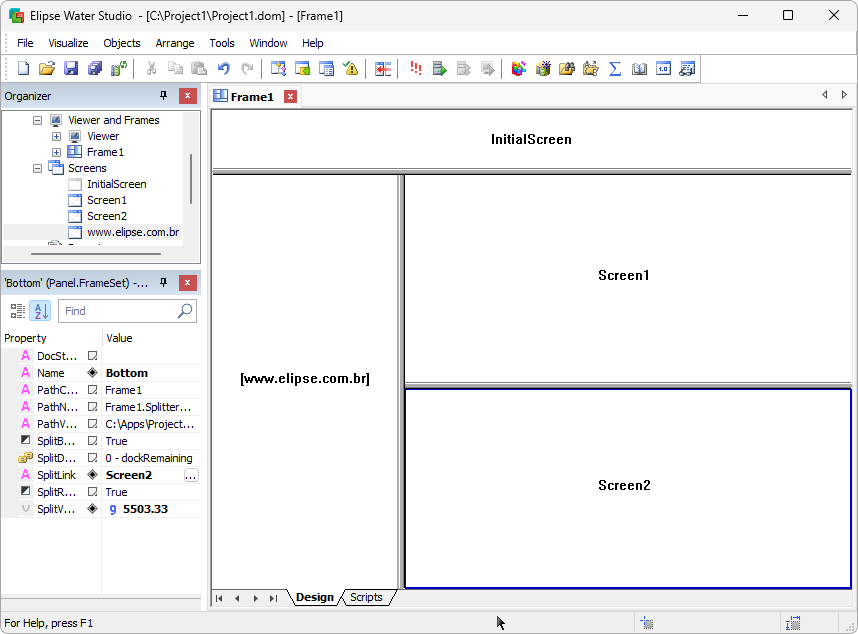The height and width of the screenshot is (634, 858).
Task: Pin the Organizer panel
Action: point(164,96)
